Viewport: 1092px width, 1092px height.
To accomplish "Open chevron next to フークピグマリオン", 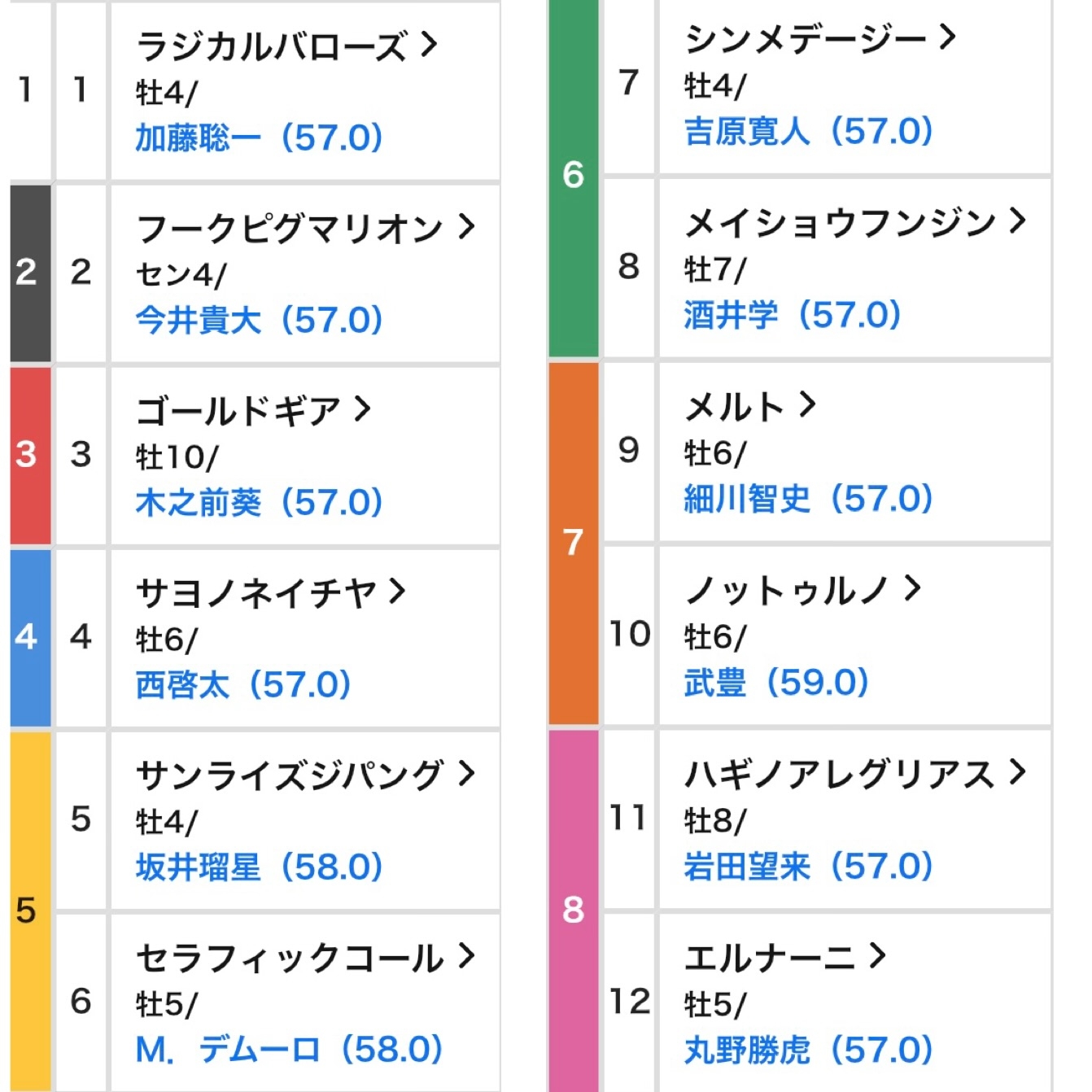I will point(466,226).
